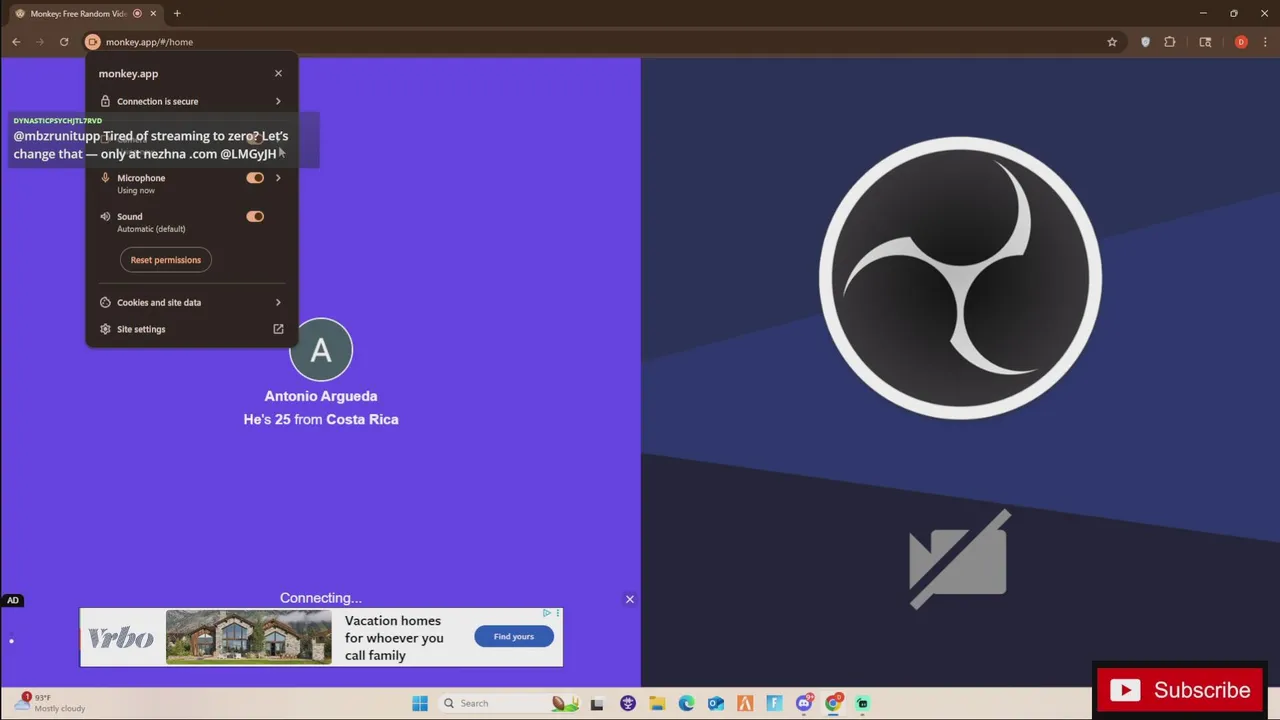Open File Explorer from taskbar

point(657,703)
